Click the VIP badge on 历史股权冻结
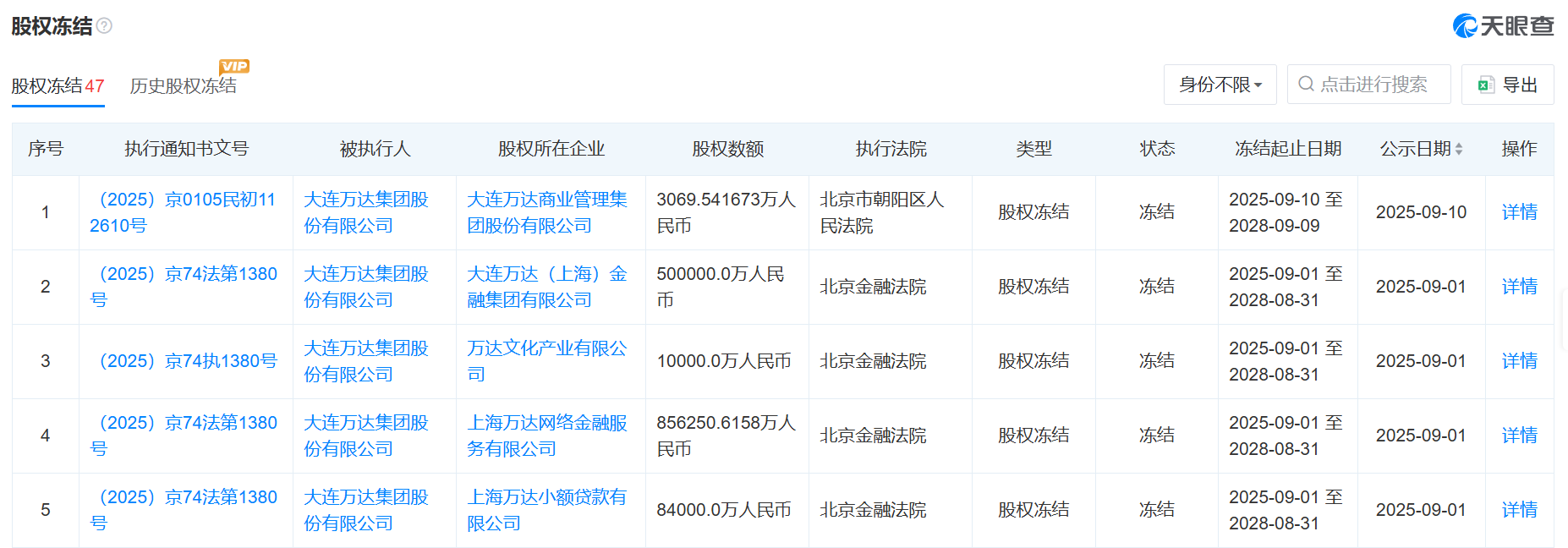 coord(234,66)
